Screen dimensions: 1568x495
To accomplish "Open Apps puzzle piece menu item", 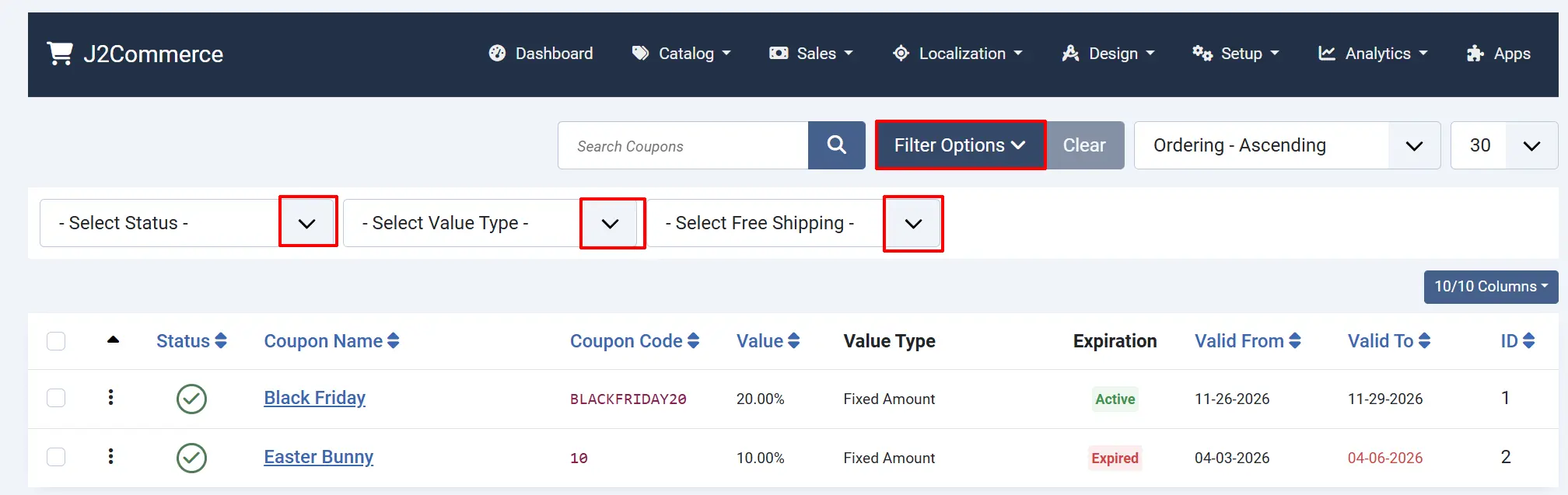I will tap(1498, 54).
